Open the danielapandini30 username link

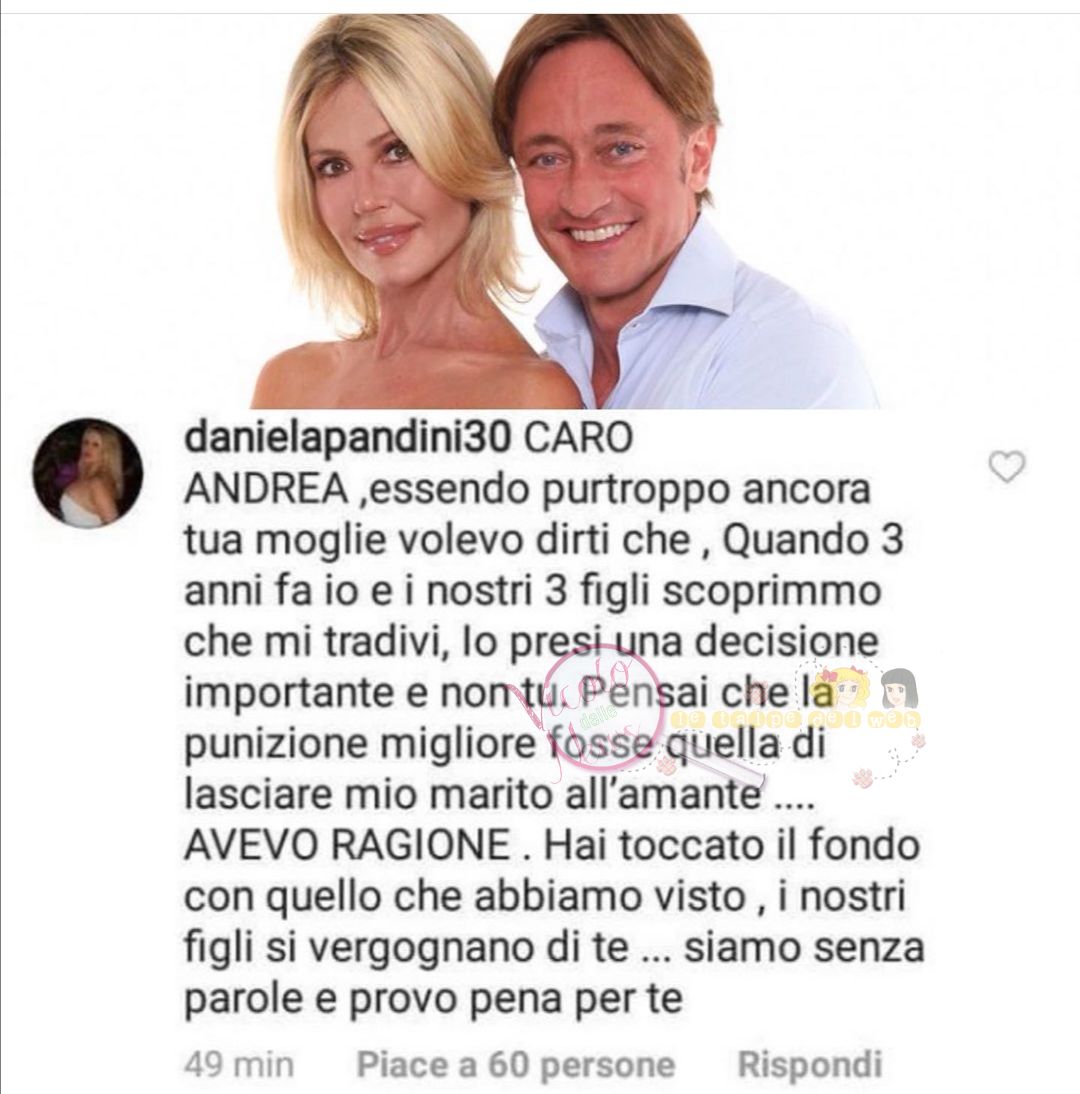click(348, 438)
